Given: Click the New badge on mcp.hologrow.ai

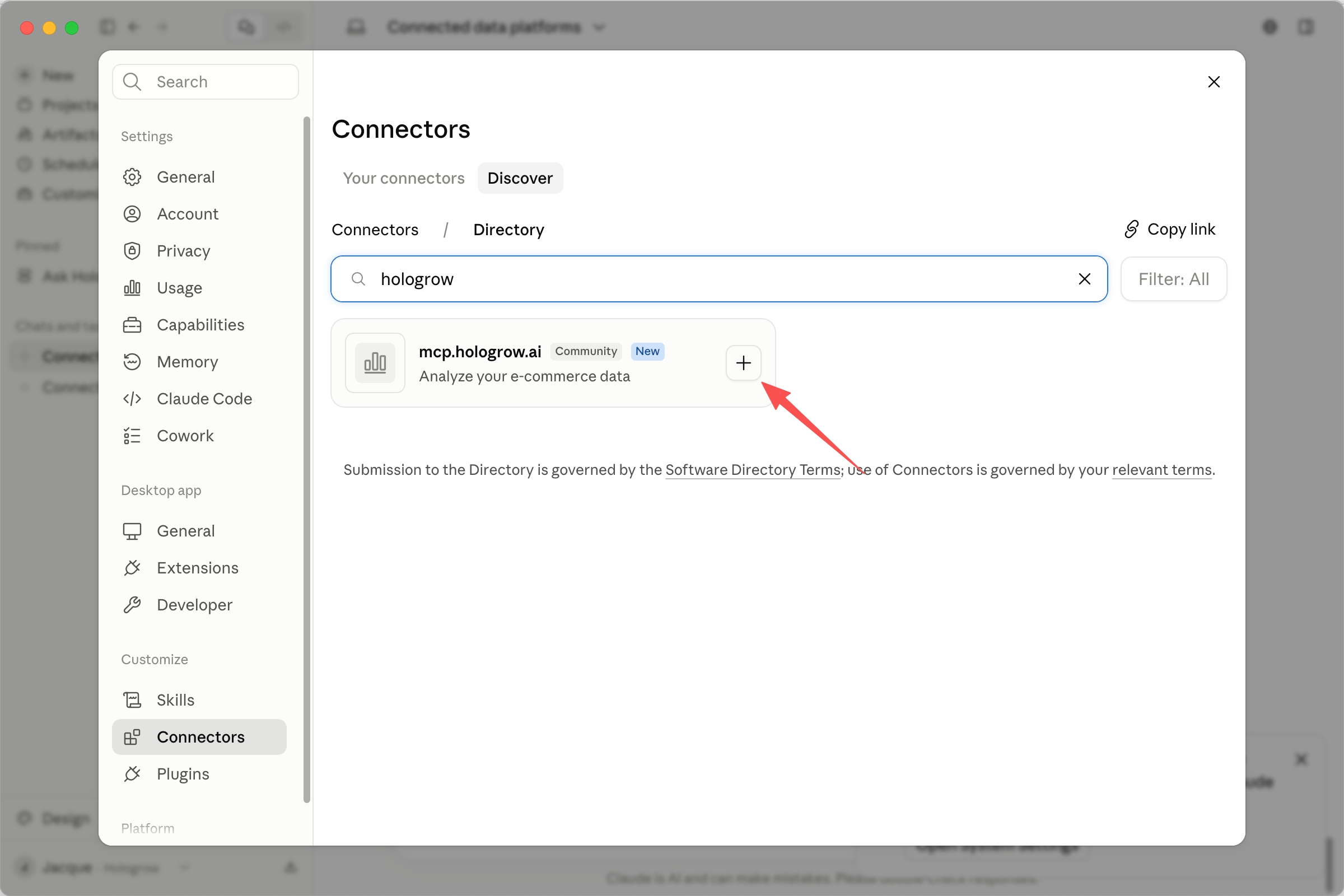Looking at the screenshot, I should (647, 352).
